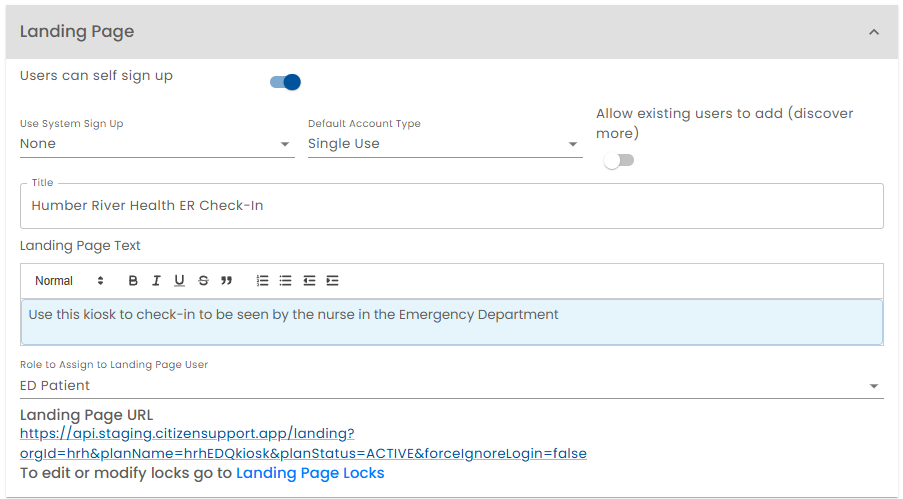This screenshot has height=499, width=903.
Task: Decrease indent of the text
Action: coord(309,281)
